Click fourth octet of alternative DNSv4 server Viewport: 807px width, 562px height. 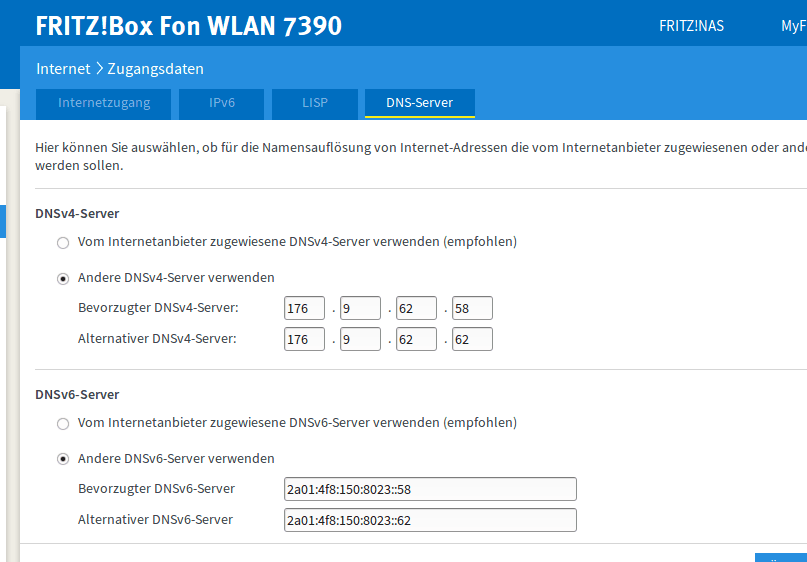(472, 339)
